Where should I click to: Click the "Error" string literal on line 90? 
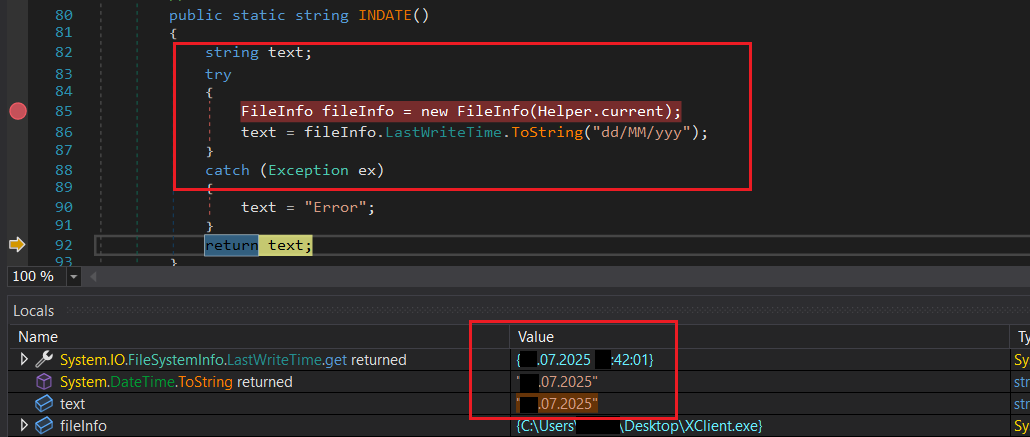[x=335, y=207]
